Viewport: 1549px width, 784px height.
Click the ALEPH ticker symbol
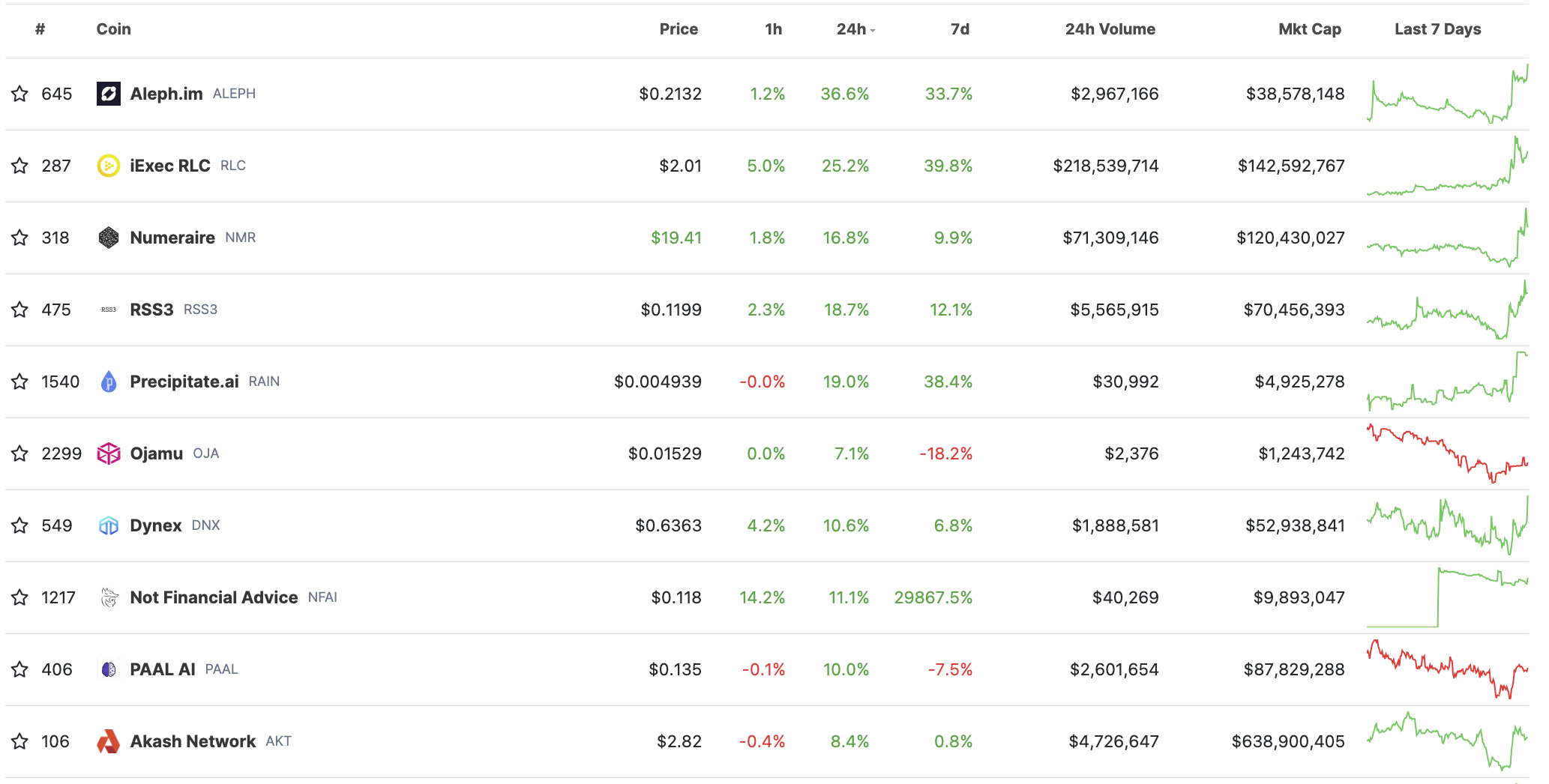pos(234,94)
